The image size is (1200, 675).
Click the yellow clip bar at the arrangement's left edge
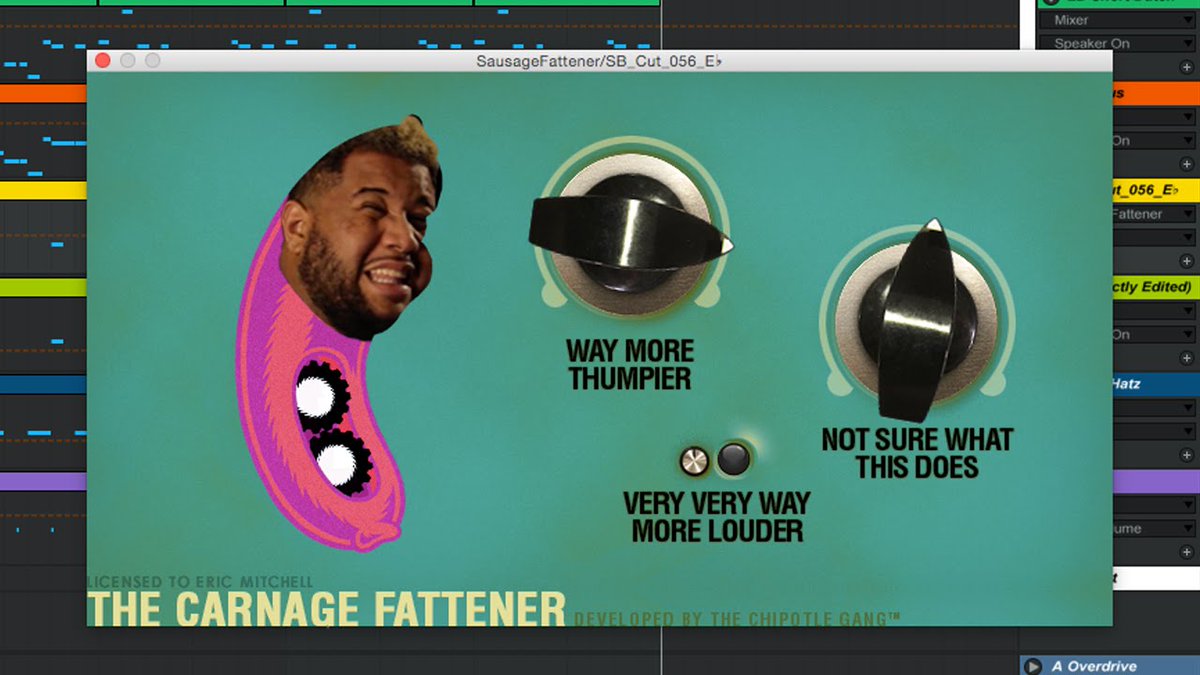coord(43,190)
